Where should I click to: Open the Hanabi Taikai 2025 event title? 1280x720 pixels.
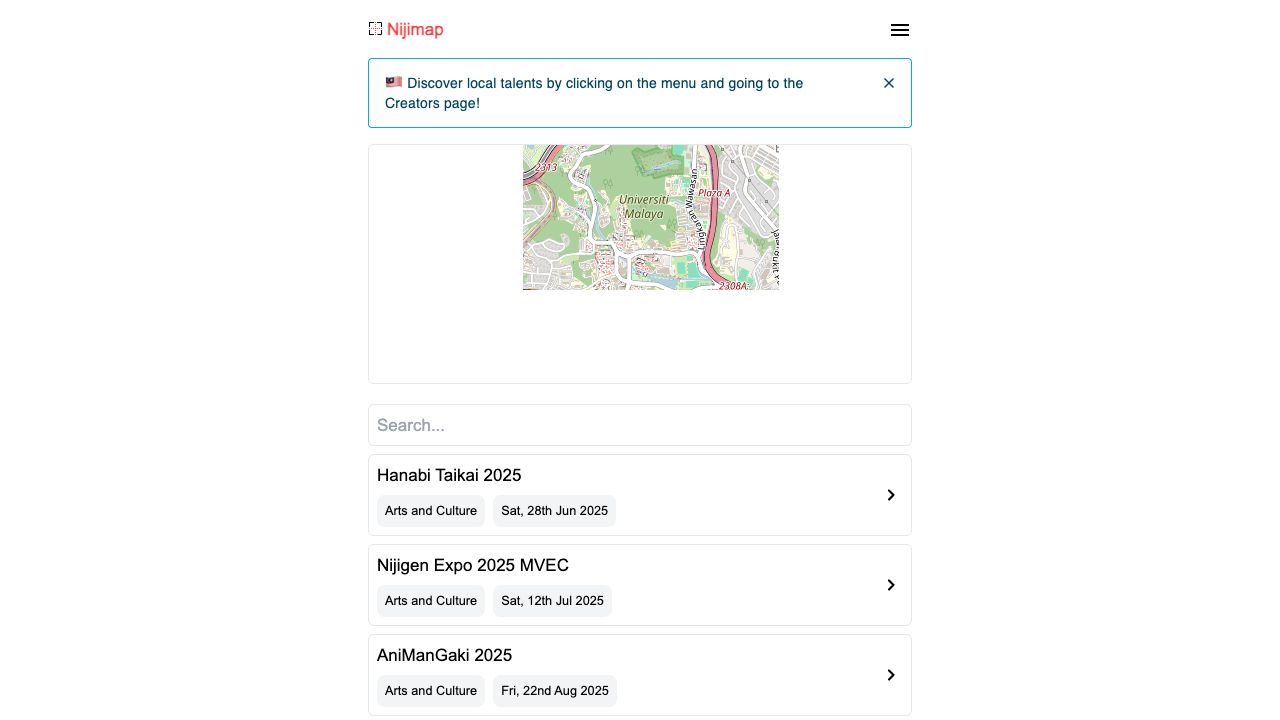click(x=449, y=475)
